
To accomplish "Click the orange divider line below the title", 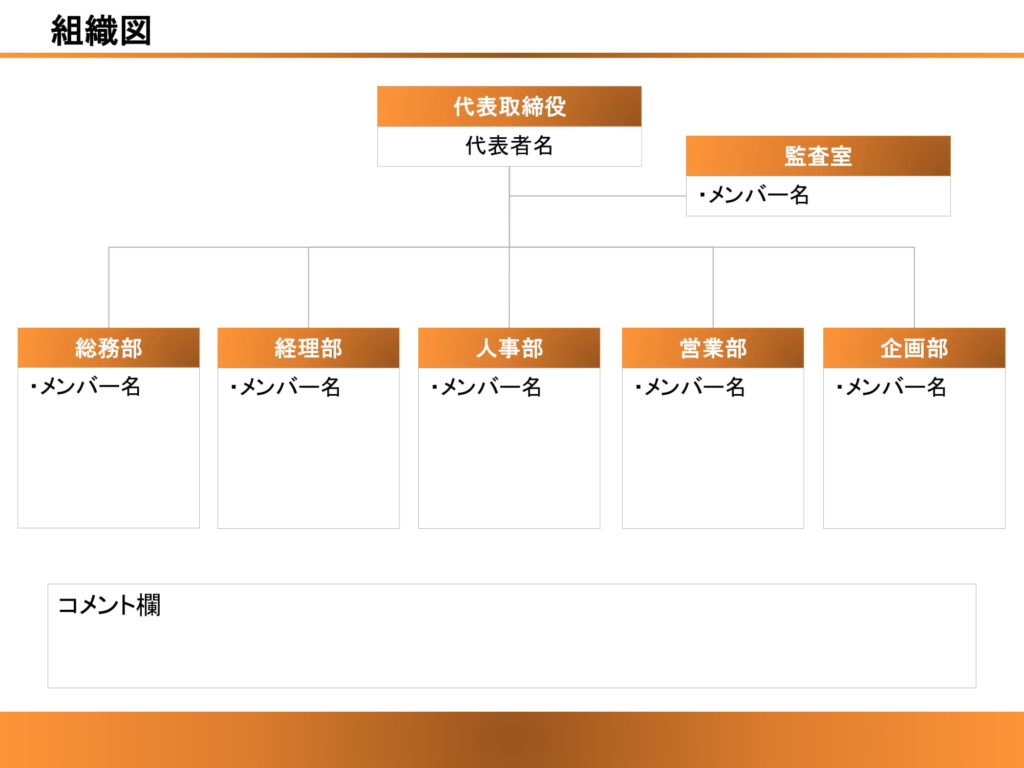I will [512, 56].
